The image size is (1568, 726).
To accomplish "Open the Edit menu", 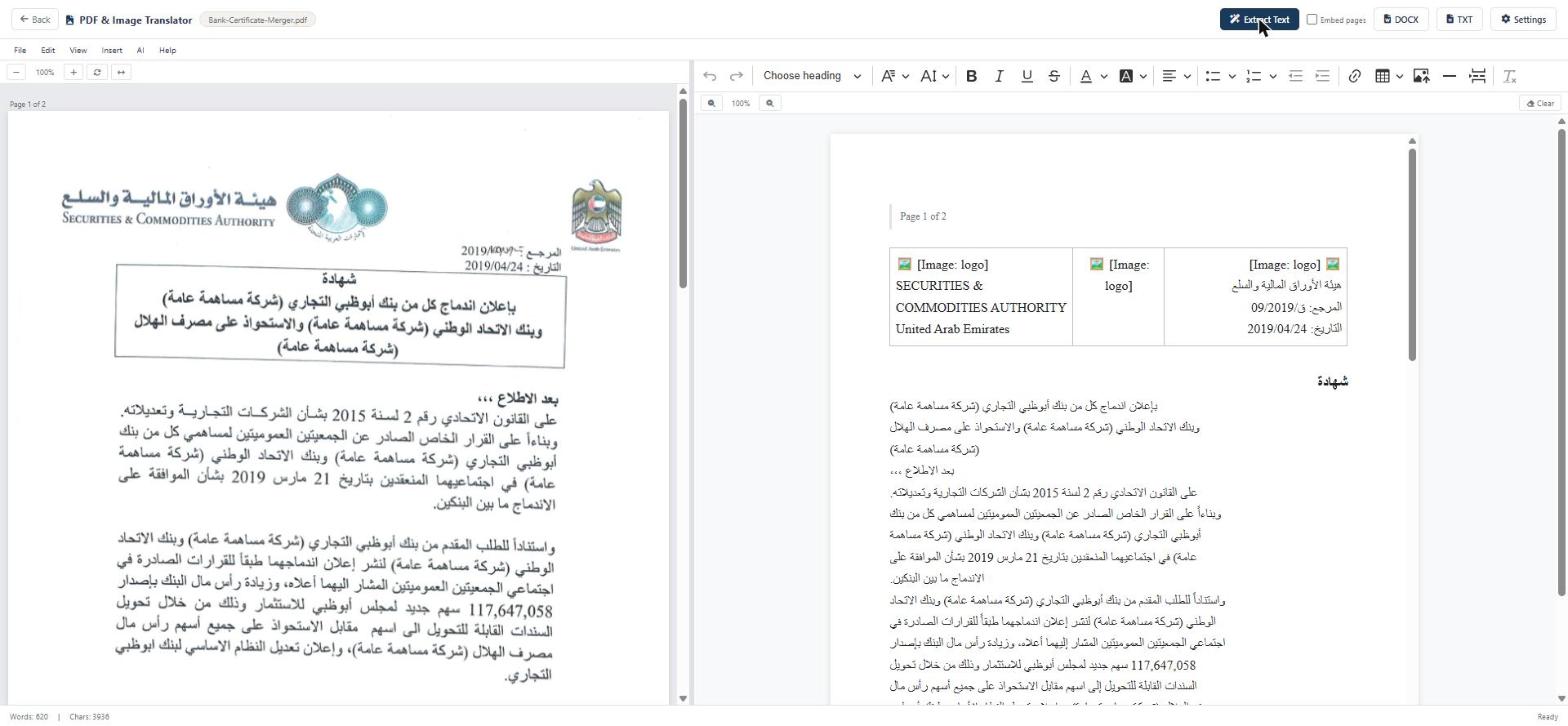I will coord(47,50).
